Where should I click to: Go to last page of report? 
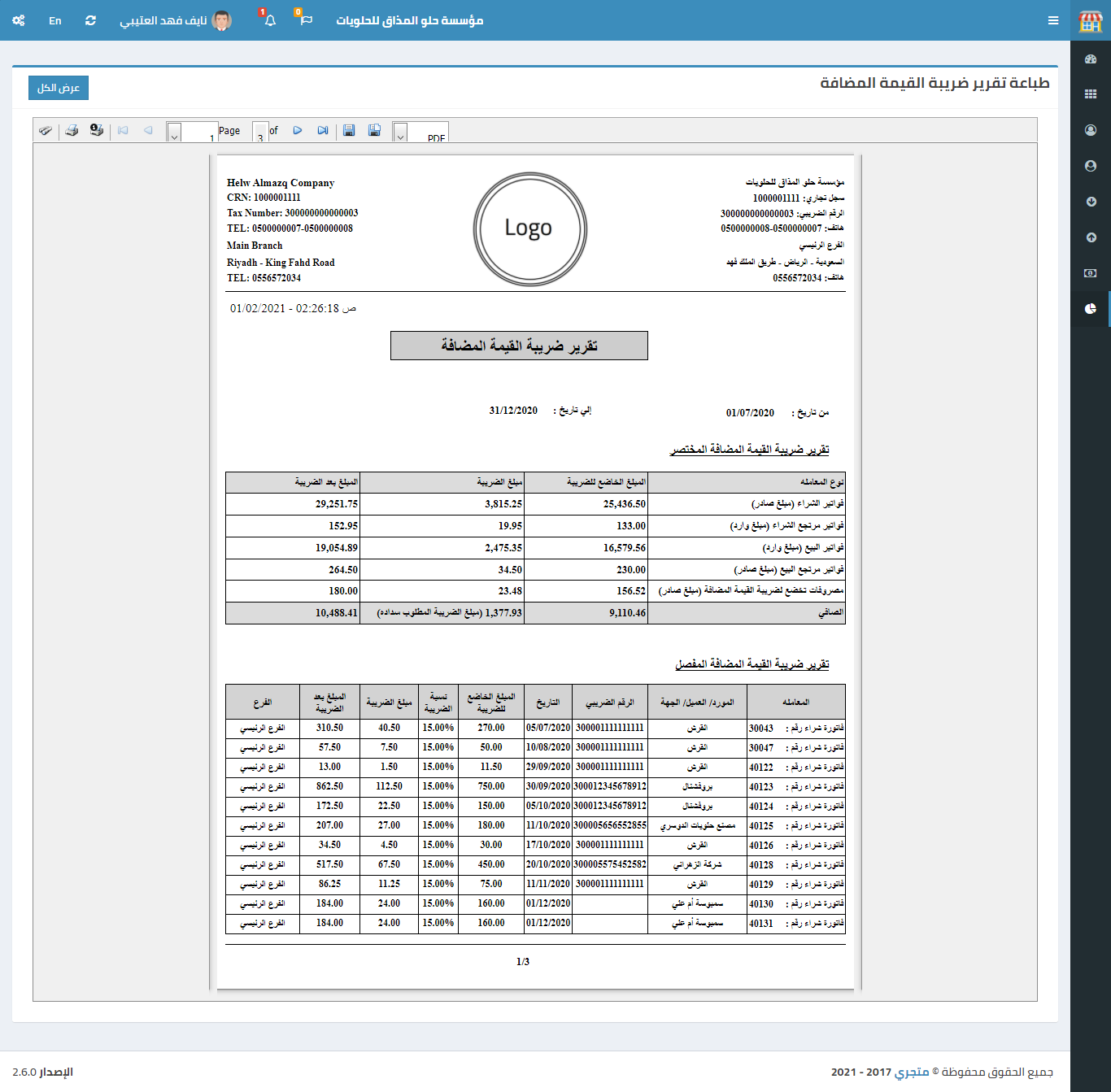click(323, 130)
